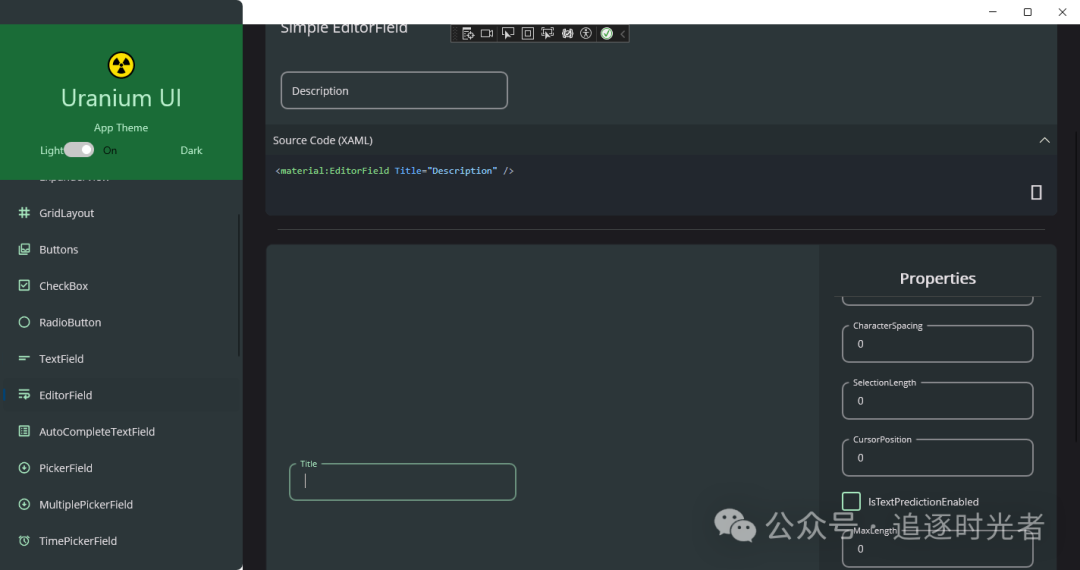Go to the TimePickerField page

coord(78,541)
